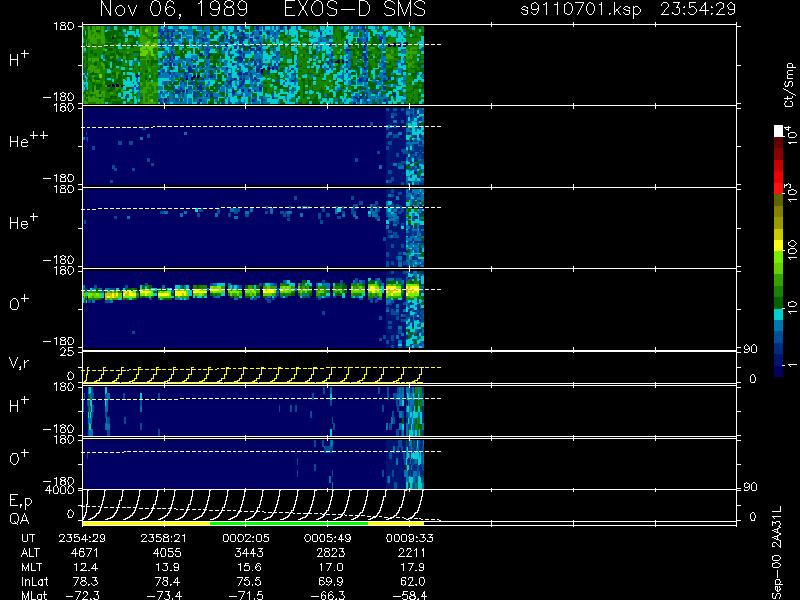Click the green H+ spectrogram panel
This screenshot has width=800, height=600.
pos(253,65)
